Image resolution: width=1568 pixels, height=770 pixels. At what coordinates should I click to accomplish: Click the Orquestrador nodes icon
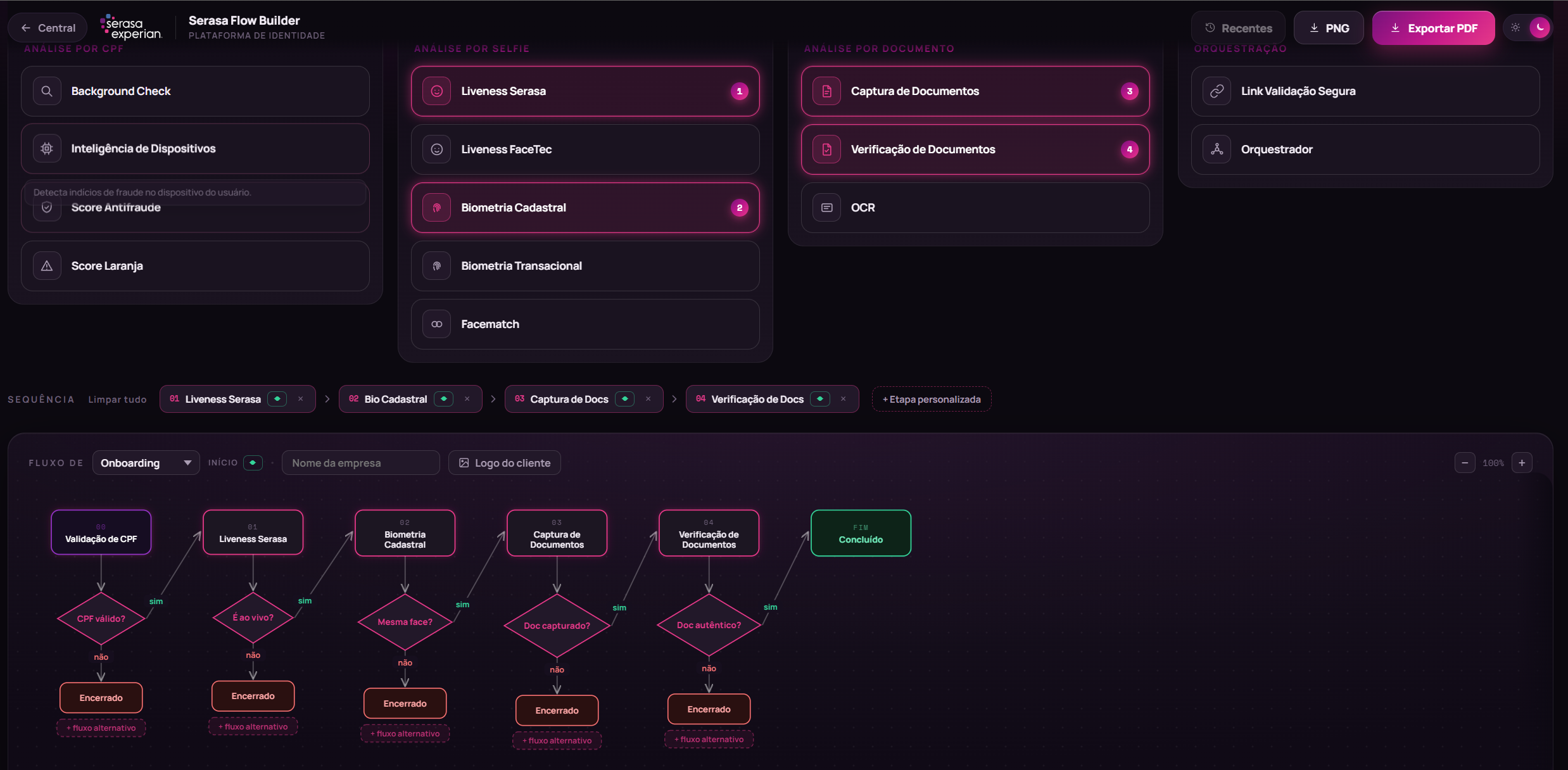(1217, 149)
